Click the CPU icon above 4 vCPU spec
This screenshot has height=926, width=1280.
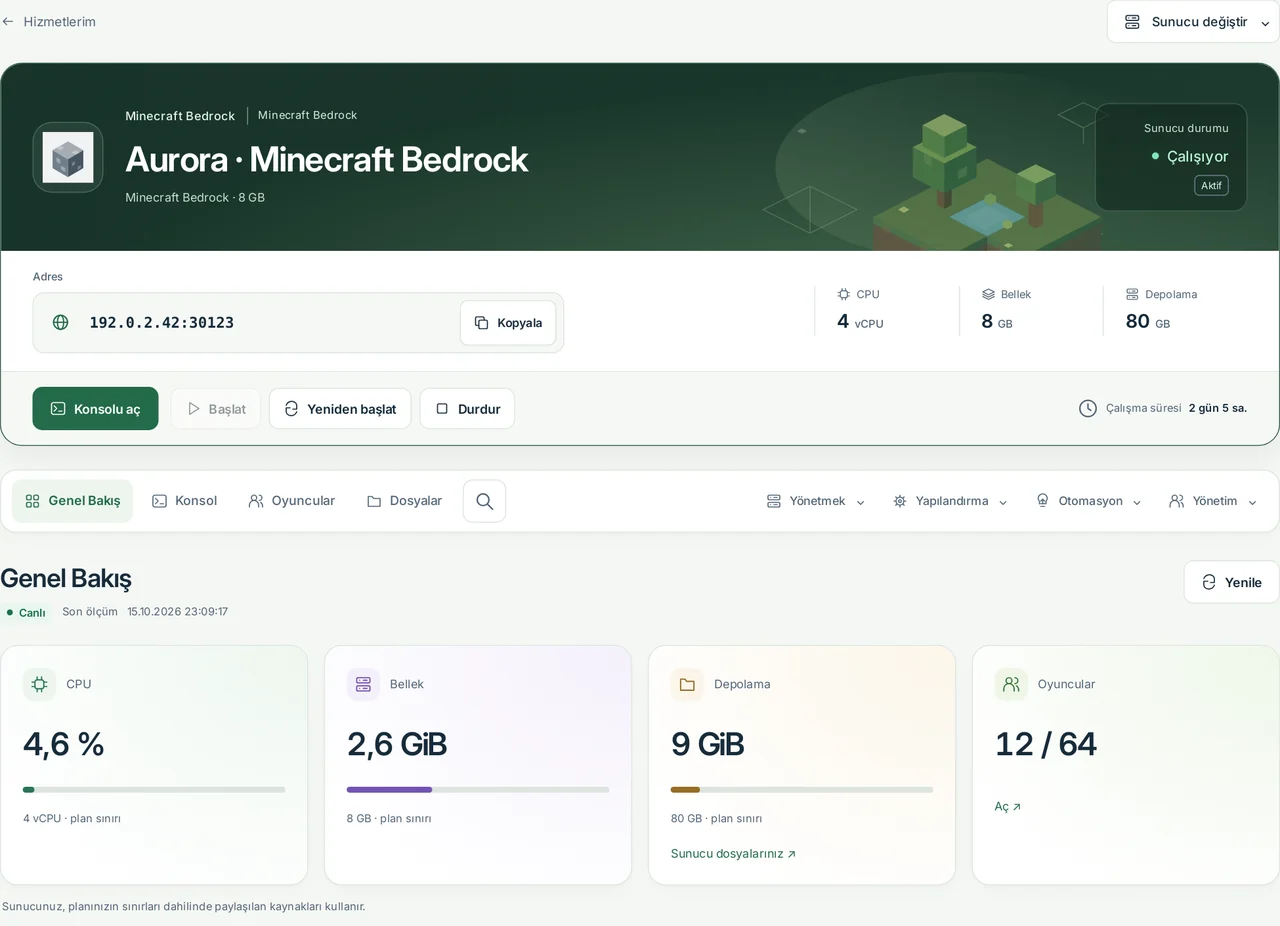coord(844,294)
